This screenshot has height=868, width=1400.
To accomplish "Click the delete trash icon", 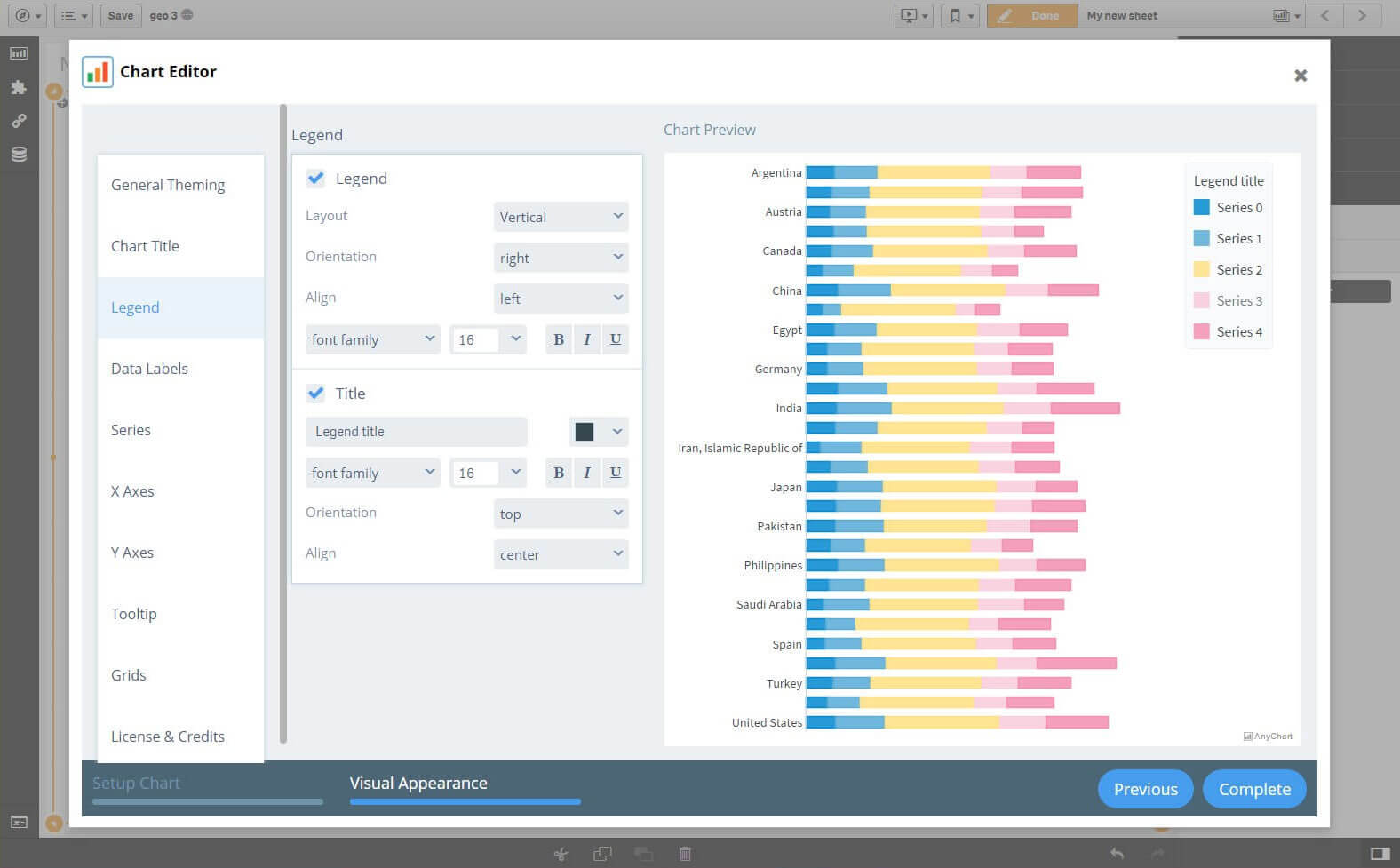I will [685, 854].
